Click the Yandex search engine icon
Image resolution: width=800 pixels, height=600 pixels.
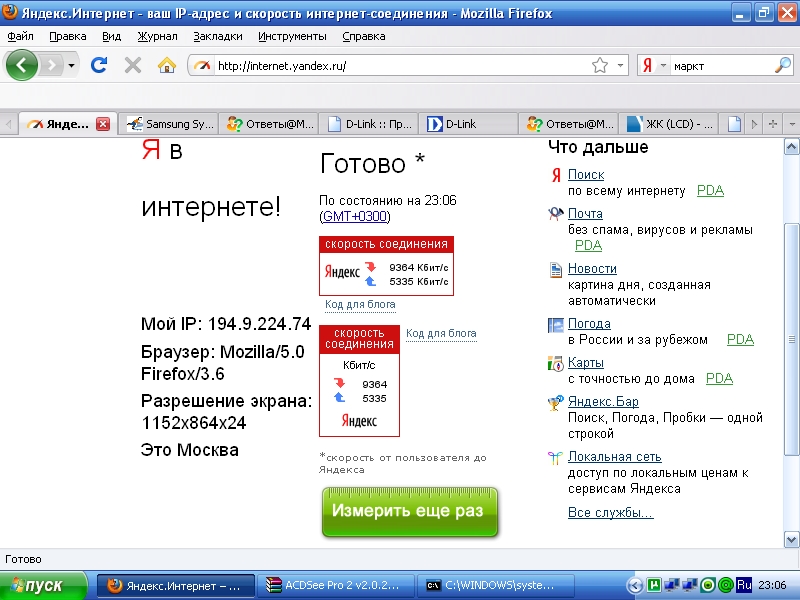(x=647, y=65)
